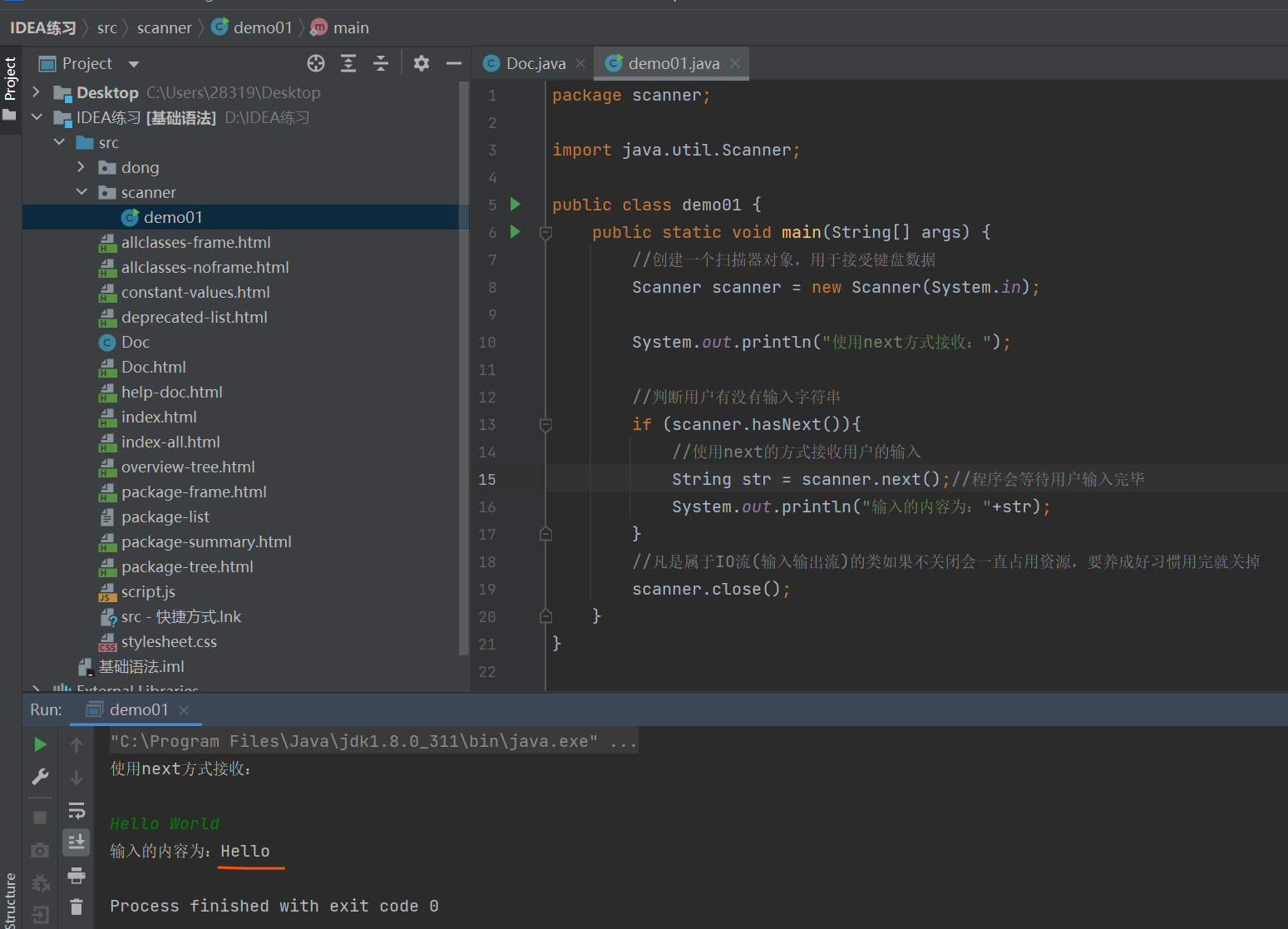This screenshot has height=929, width=1288.
Task: Clear console with the trash icon
Action: pyautogui.click(x=76, y=907)
